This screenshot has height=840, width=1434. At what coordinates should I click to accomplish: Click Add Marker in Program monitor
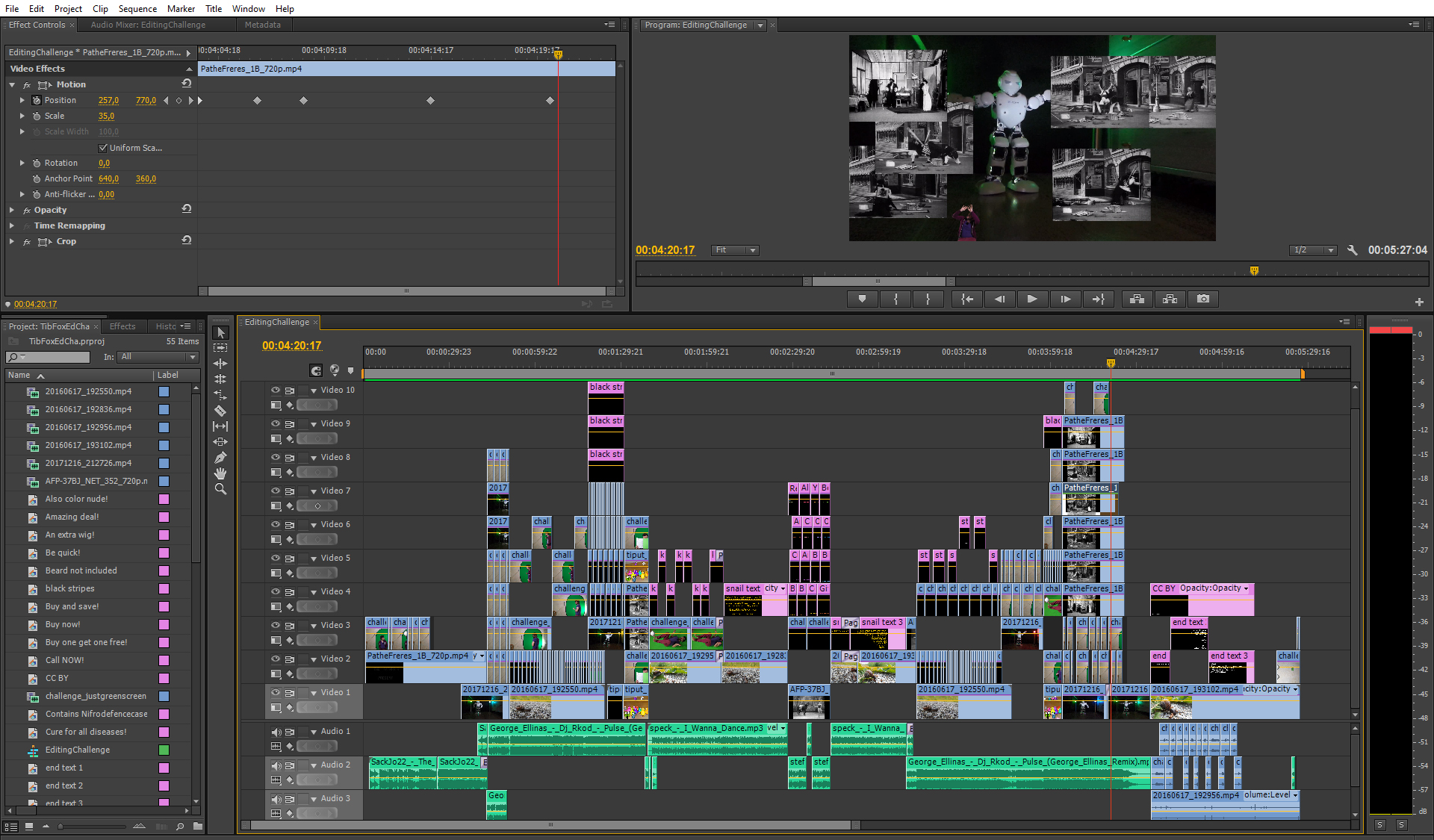point(863,299)
